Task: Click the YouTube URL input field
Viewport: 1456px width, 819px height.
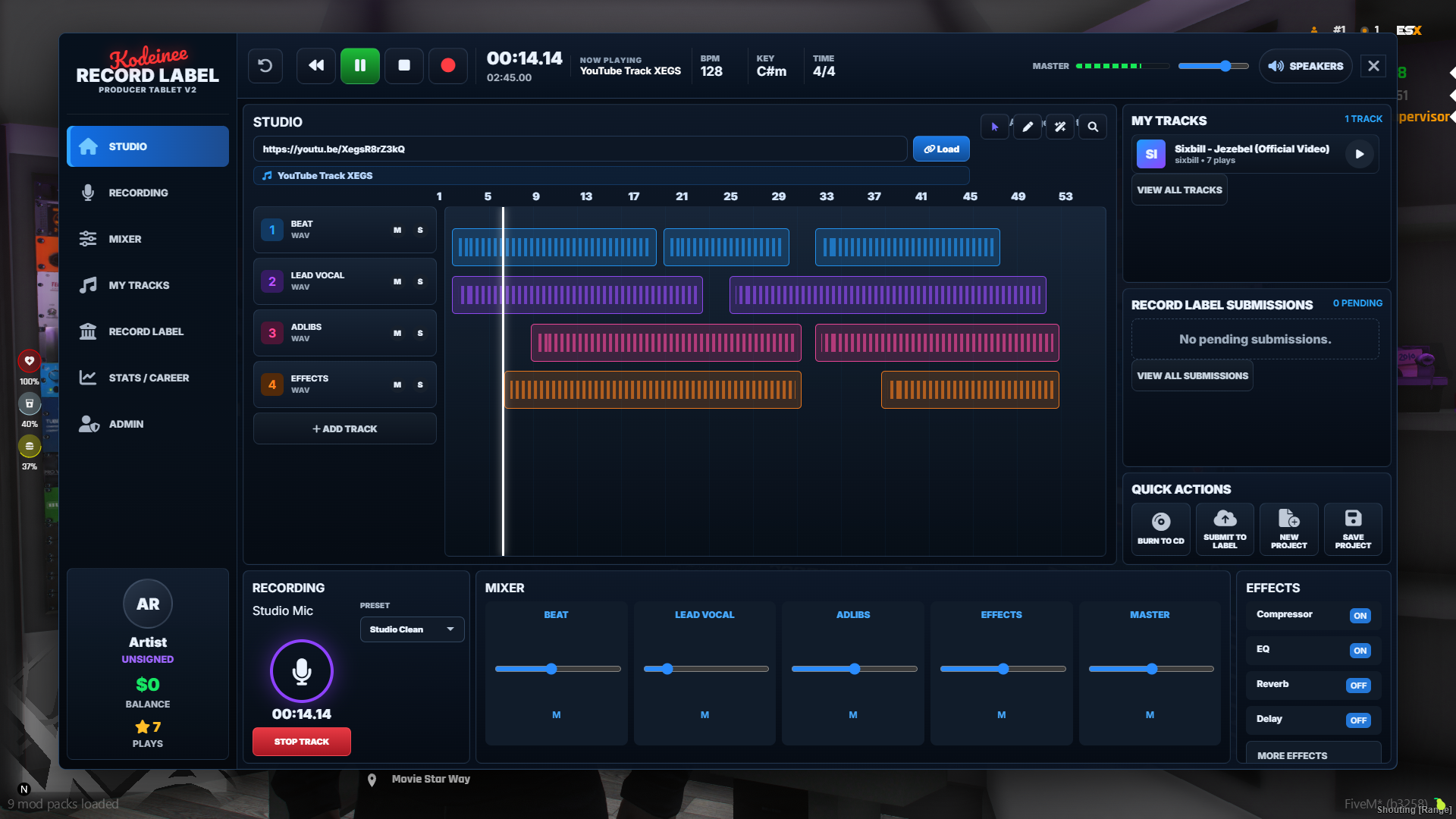Action: (x=580, y=149)
